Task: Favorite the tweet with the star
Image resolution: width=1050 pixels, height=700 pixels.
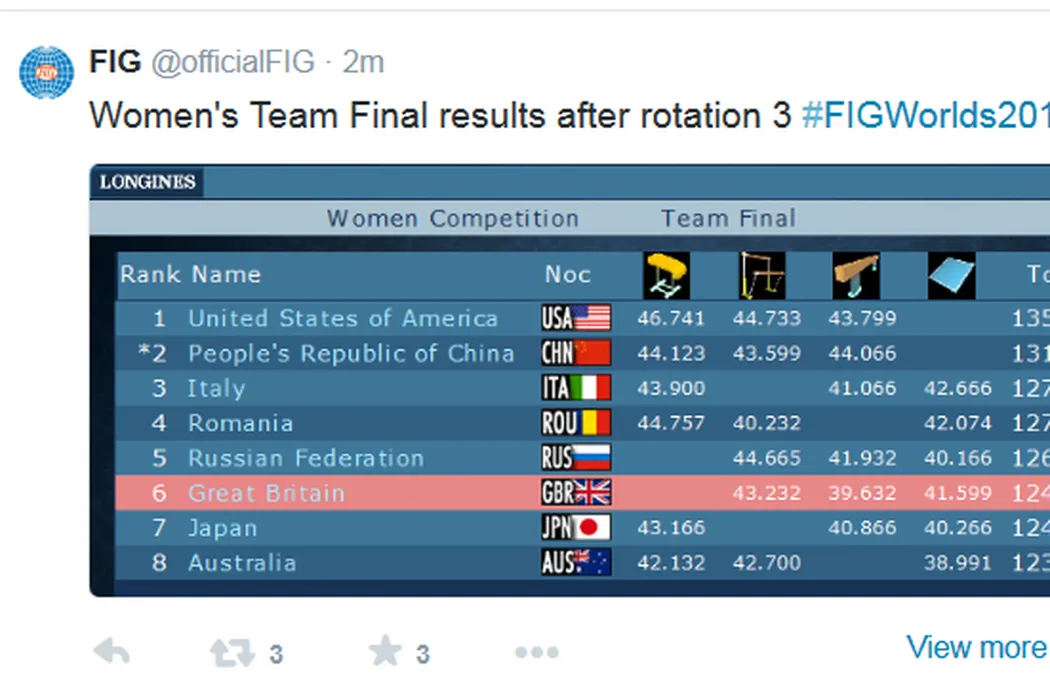Action: click(x=385, y=652)
